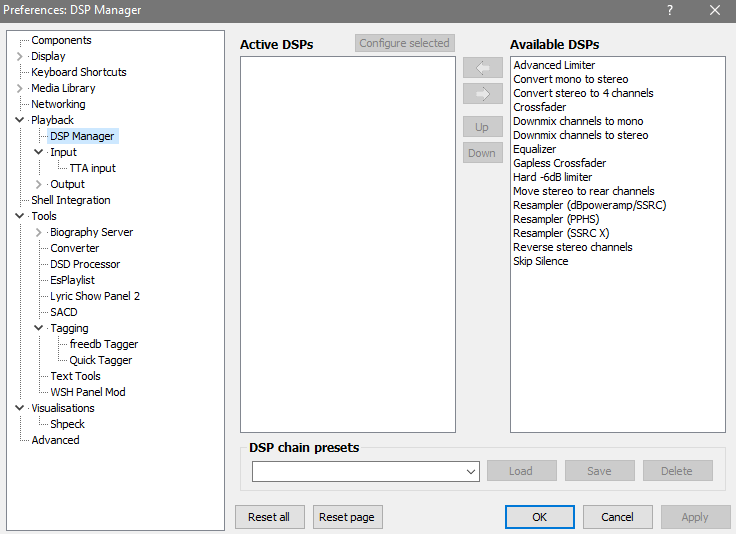736x534 pixels.
Task: Open the Converter preferences page
Action: (74, 248)
